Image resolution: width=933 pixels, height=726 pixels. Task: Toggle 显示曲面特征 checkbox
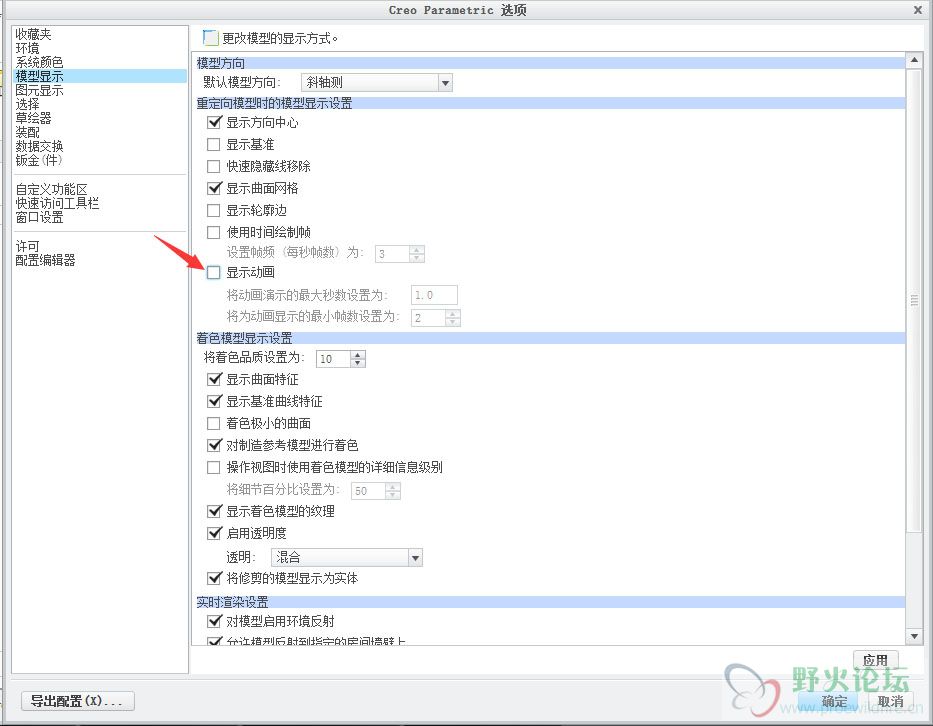click(x=214, y=380)
